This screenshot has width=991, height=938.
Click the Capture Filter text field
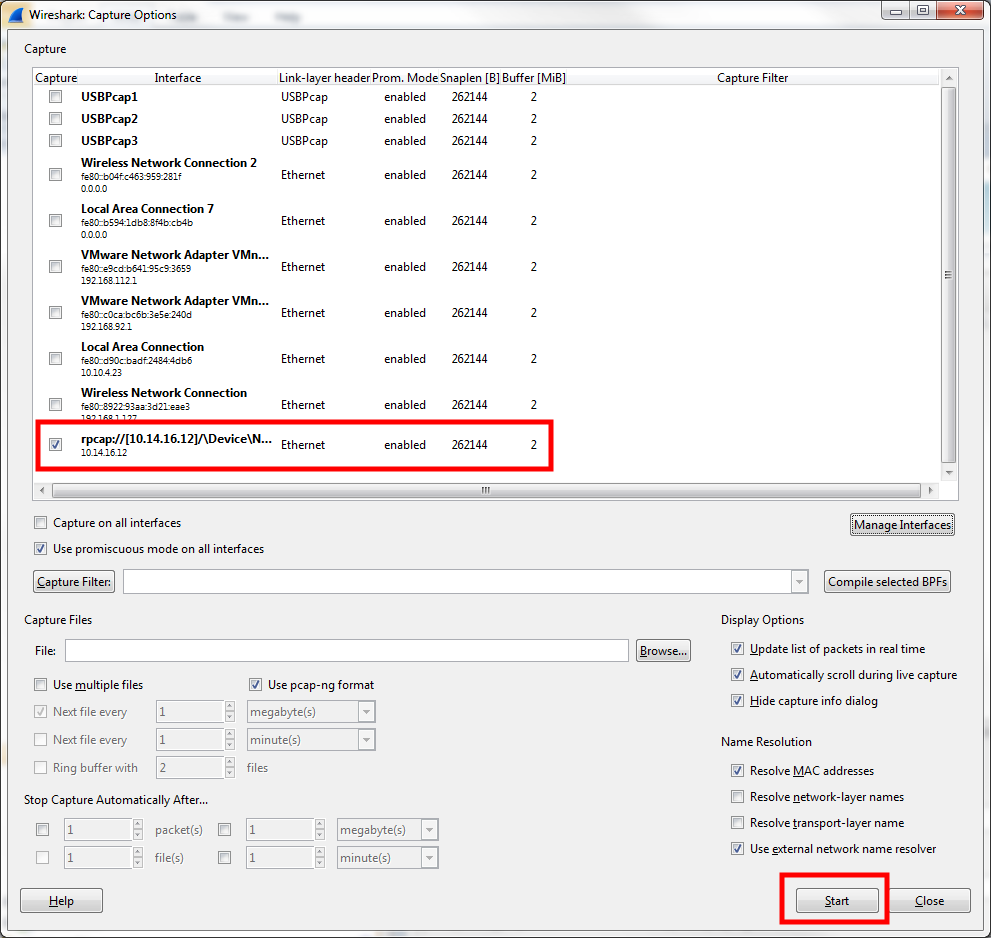(457, 582)
